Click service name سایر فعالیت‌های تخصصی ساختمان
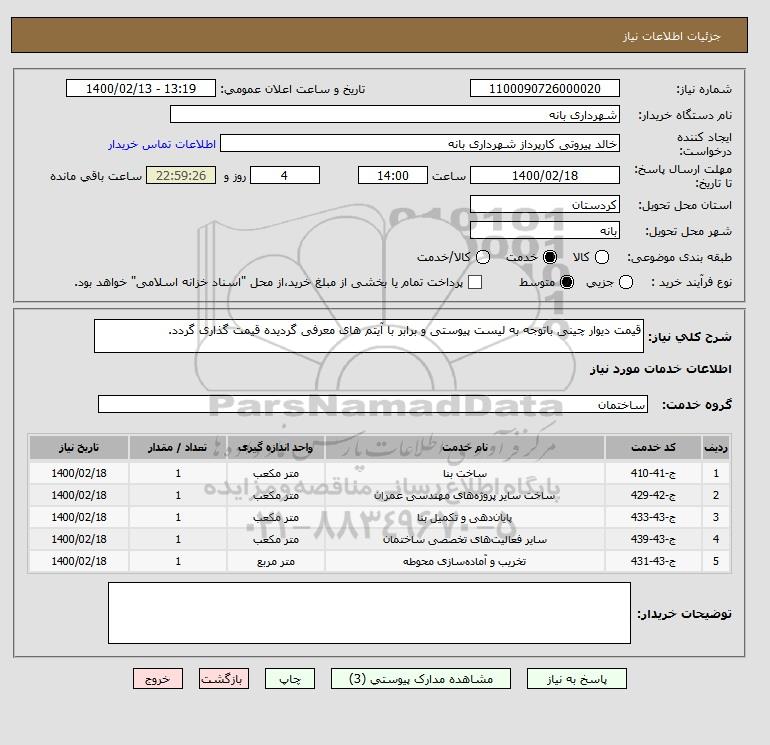 465,539
